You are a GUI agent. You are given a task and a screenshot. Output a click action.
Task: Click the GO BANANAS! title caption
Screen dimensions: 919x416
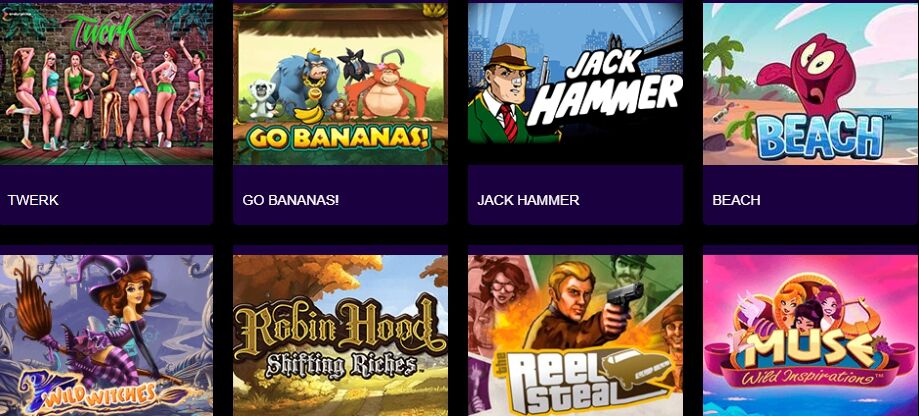[291, 200]
